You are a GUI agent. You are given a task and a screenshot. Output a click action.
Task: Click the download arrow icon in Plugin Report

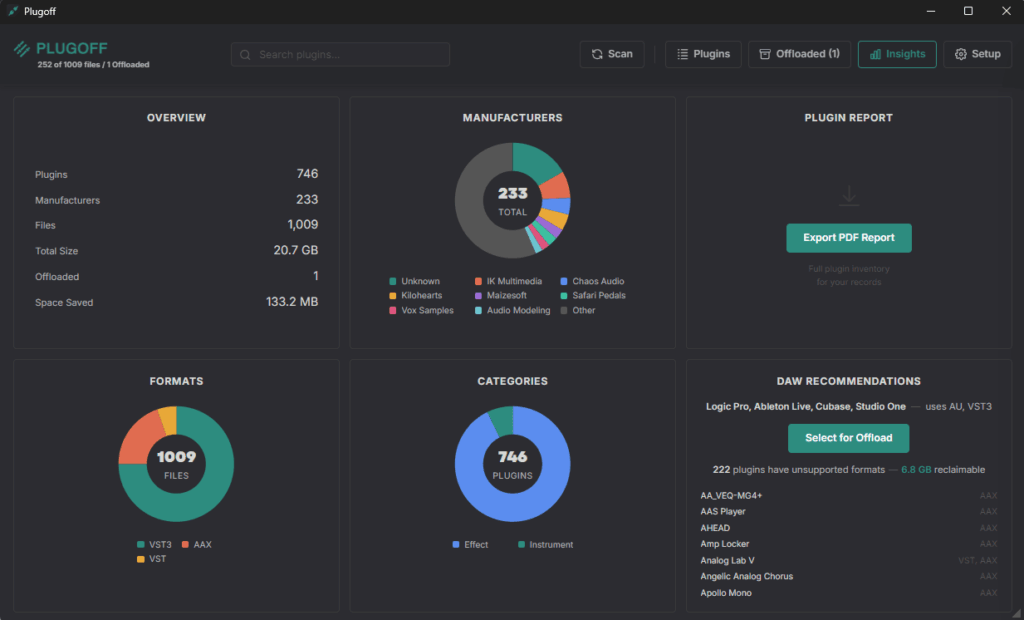849,196
